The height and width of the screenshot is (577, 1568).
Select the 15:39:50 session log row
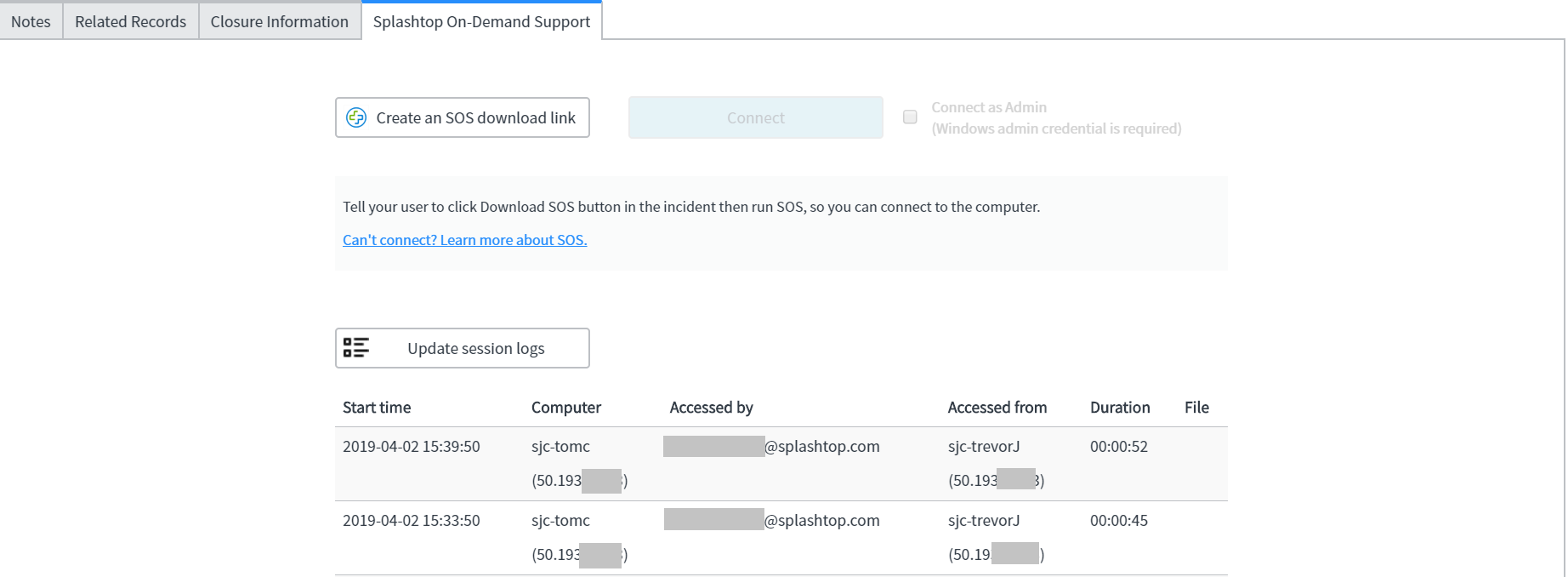(781, 464)
